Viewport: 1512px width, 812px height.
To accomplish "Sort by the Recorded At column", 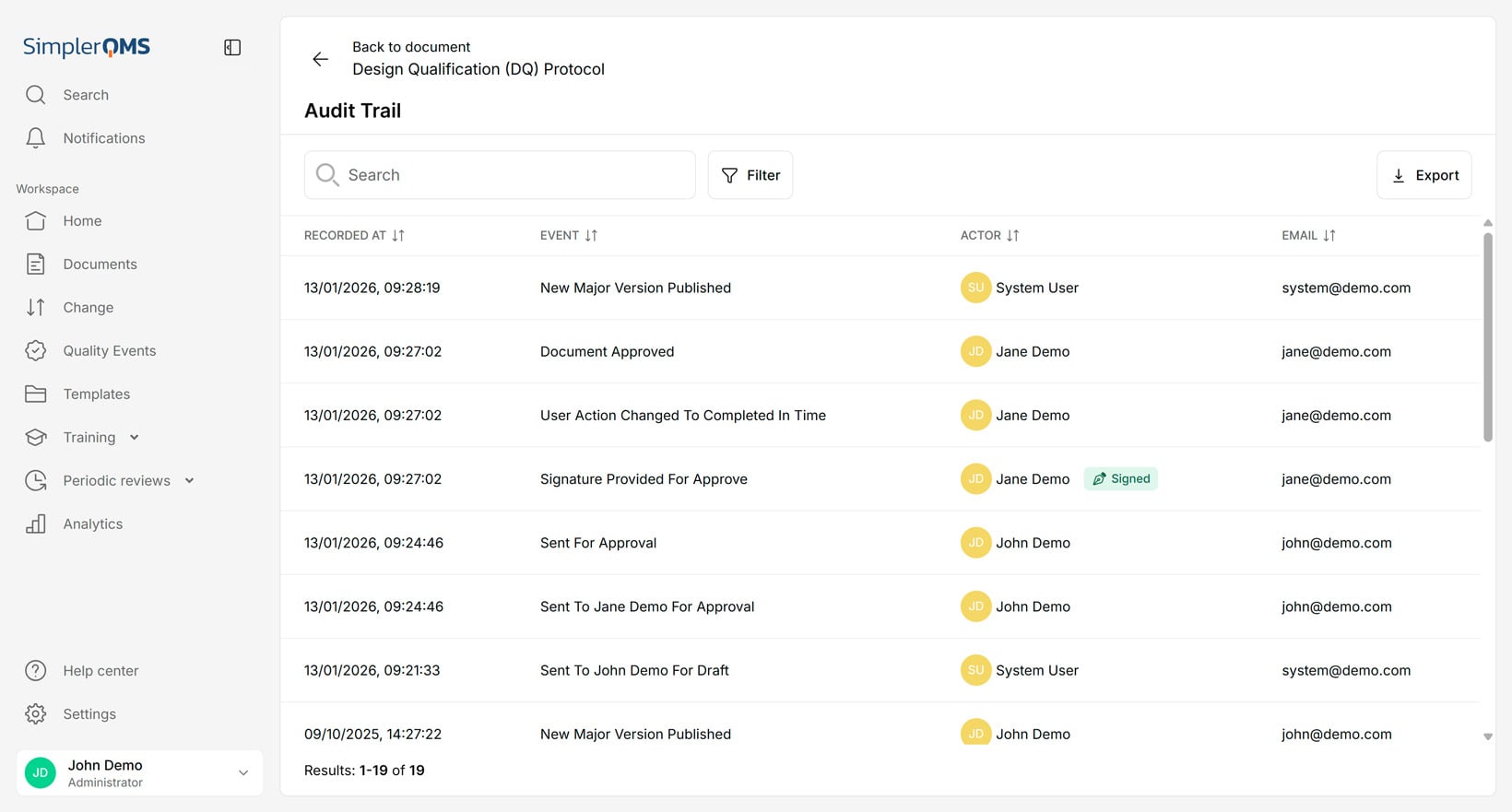I will coord(354,236).
